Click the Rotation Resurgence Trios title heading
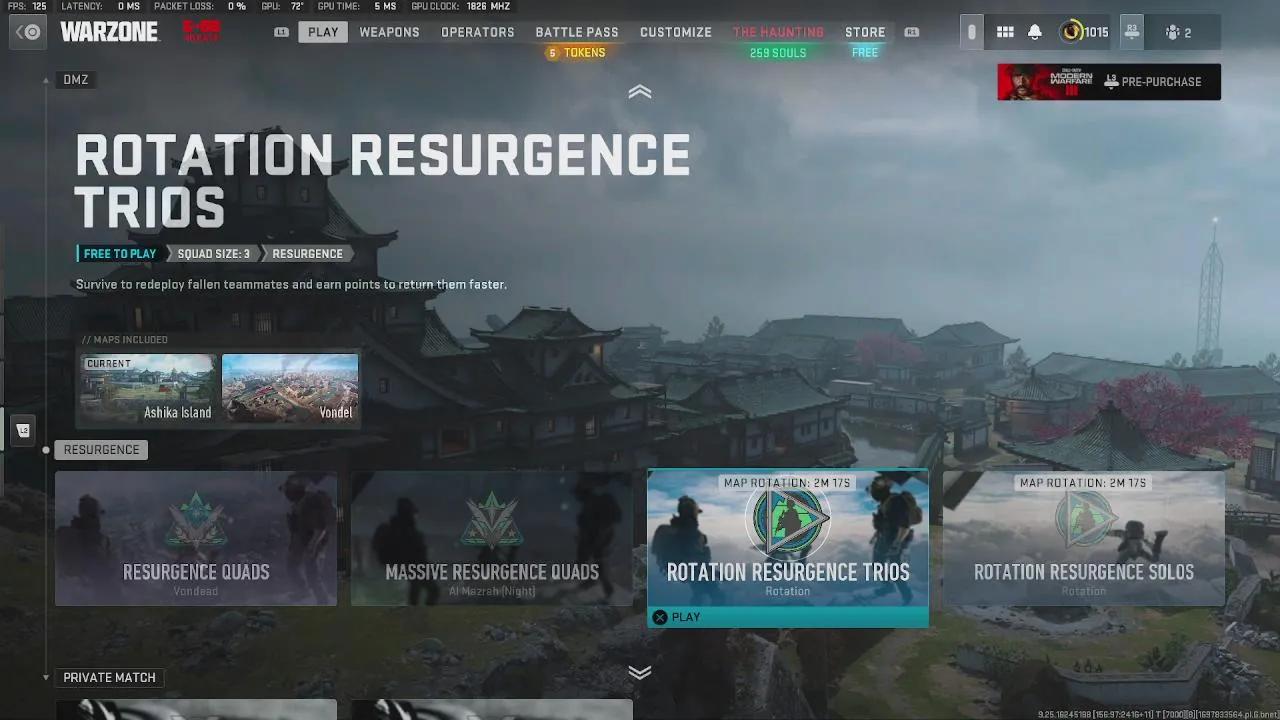The image size is (1280, 720). (x=383, y=181)
